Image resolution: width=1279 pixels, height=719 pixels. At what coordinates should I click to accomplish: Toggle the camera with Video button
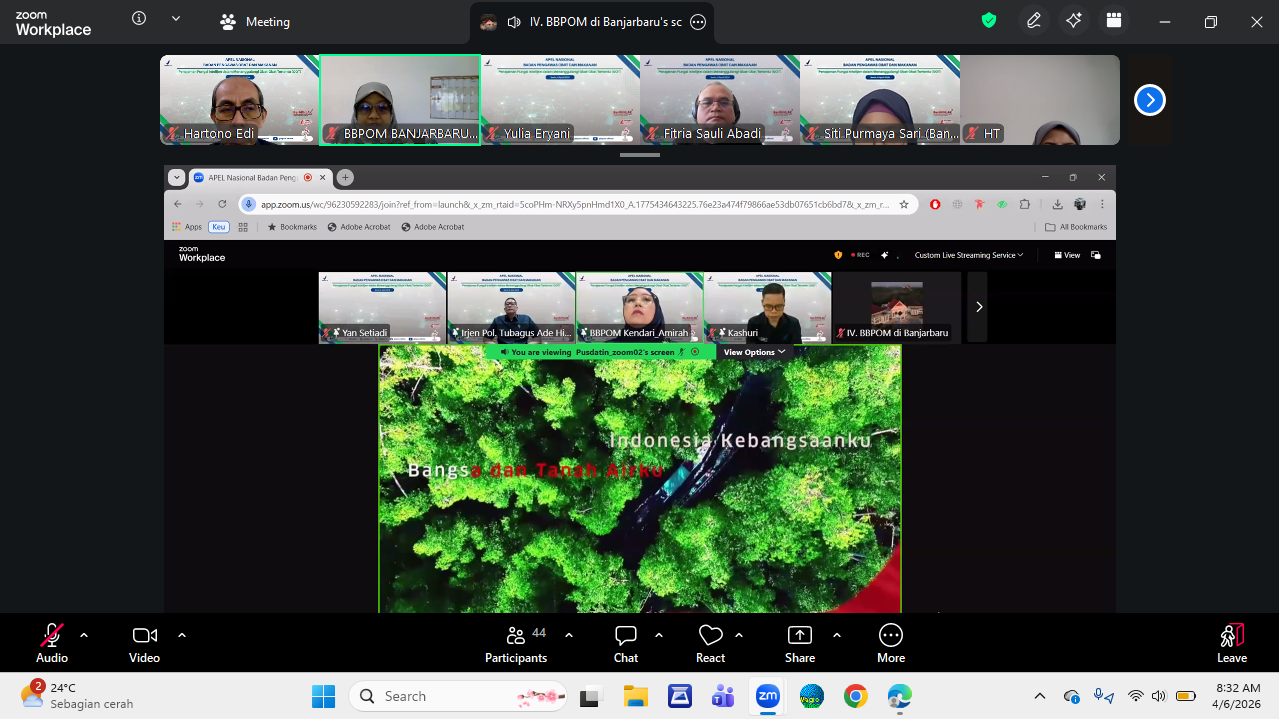(x=145, y=643)
